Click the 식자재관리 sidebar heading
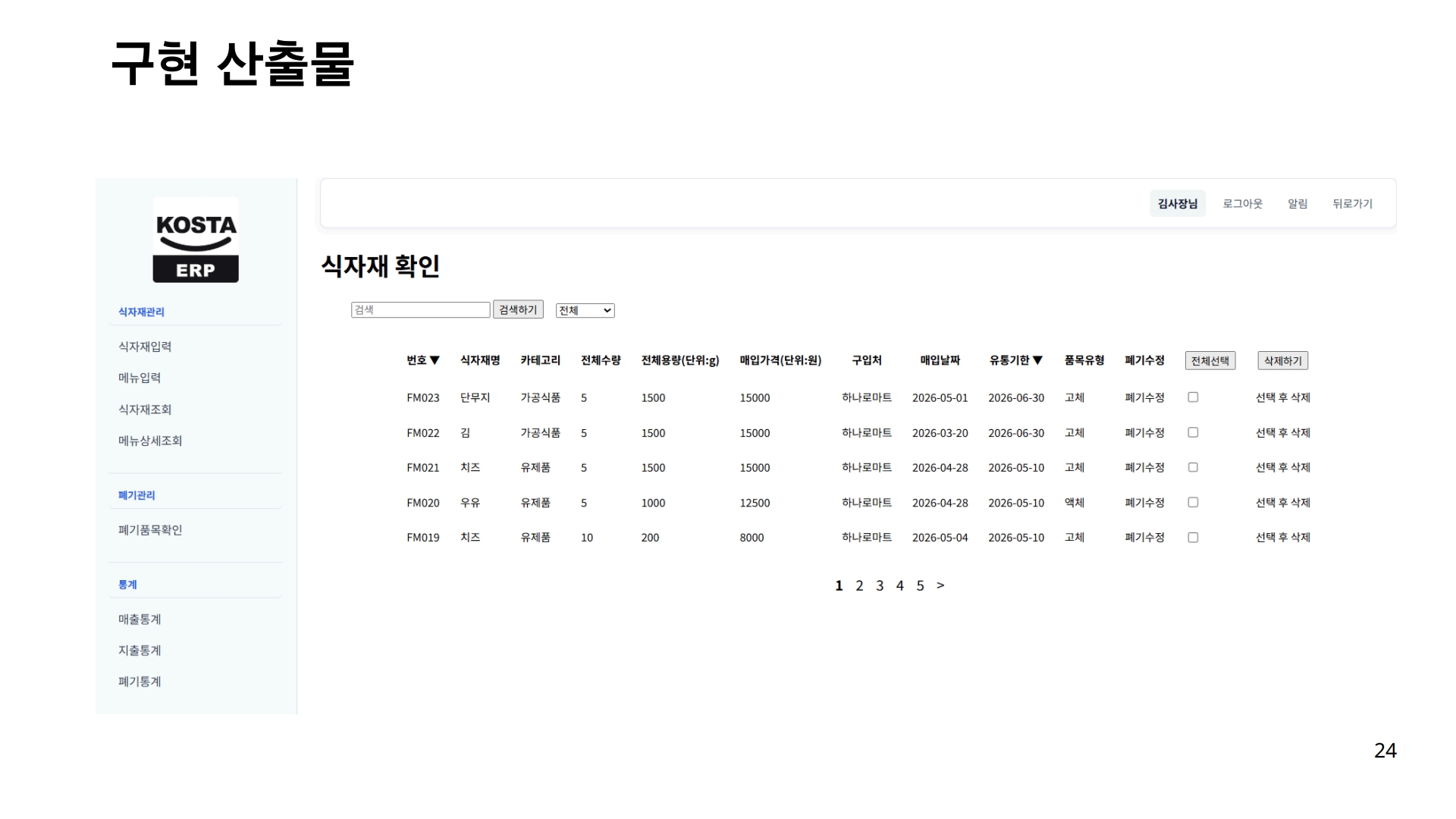This screenshot has width=1456, height=819. point(141,312)
